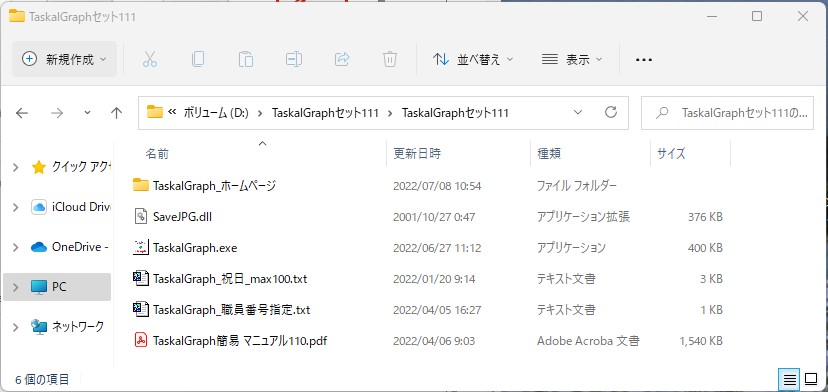
Task: Click the Rename icon in toolbar
Action: [294, 59]
